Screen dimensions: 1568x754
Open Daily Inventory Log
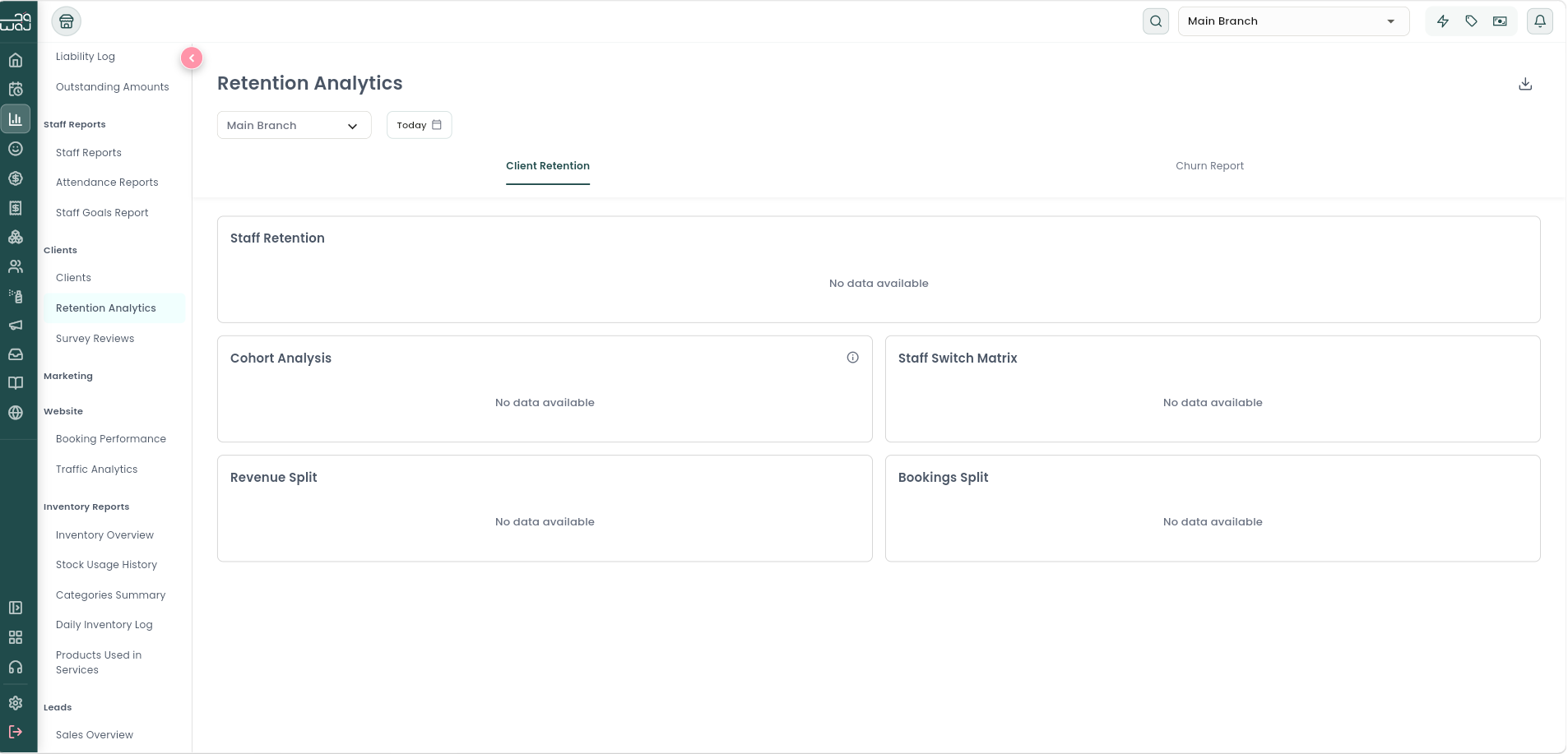click(x=104, y=625)
